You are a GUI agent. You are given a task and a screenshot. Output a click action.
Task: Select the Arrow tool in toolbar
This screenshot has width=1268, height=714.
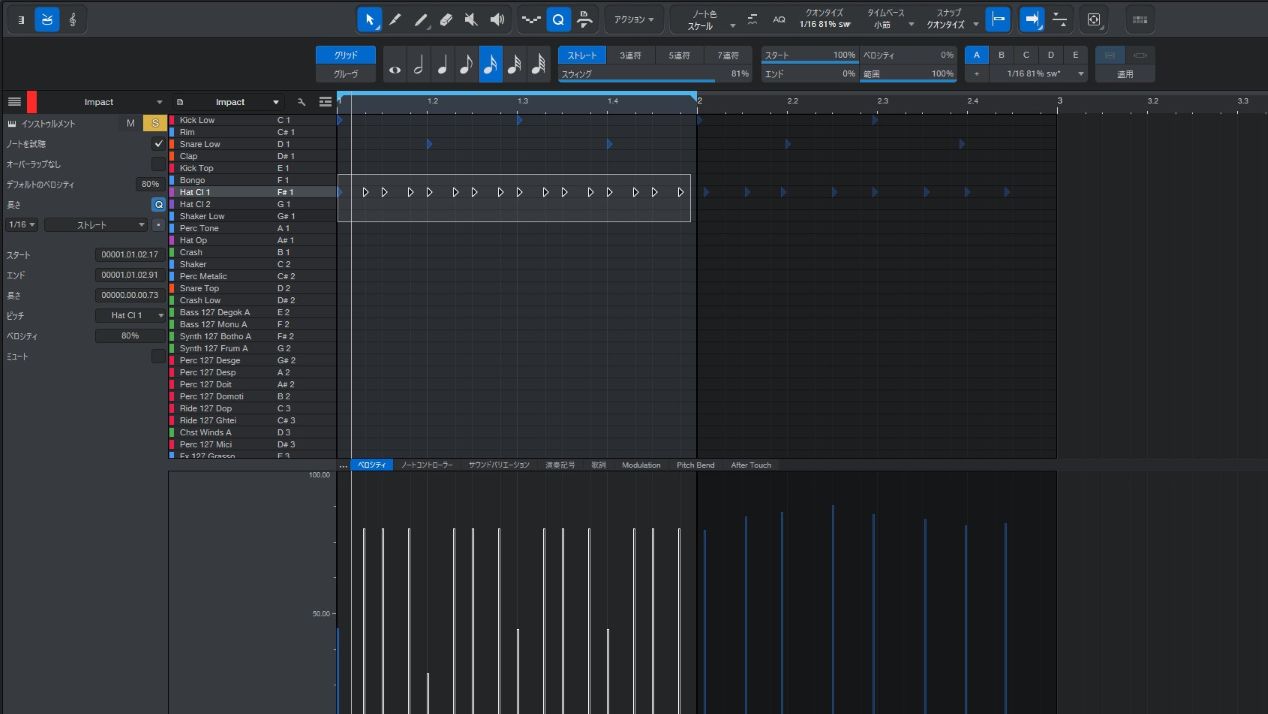370,19
